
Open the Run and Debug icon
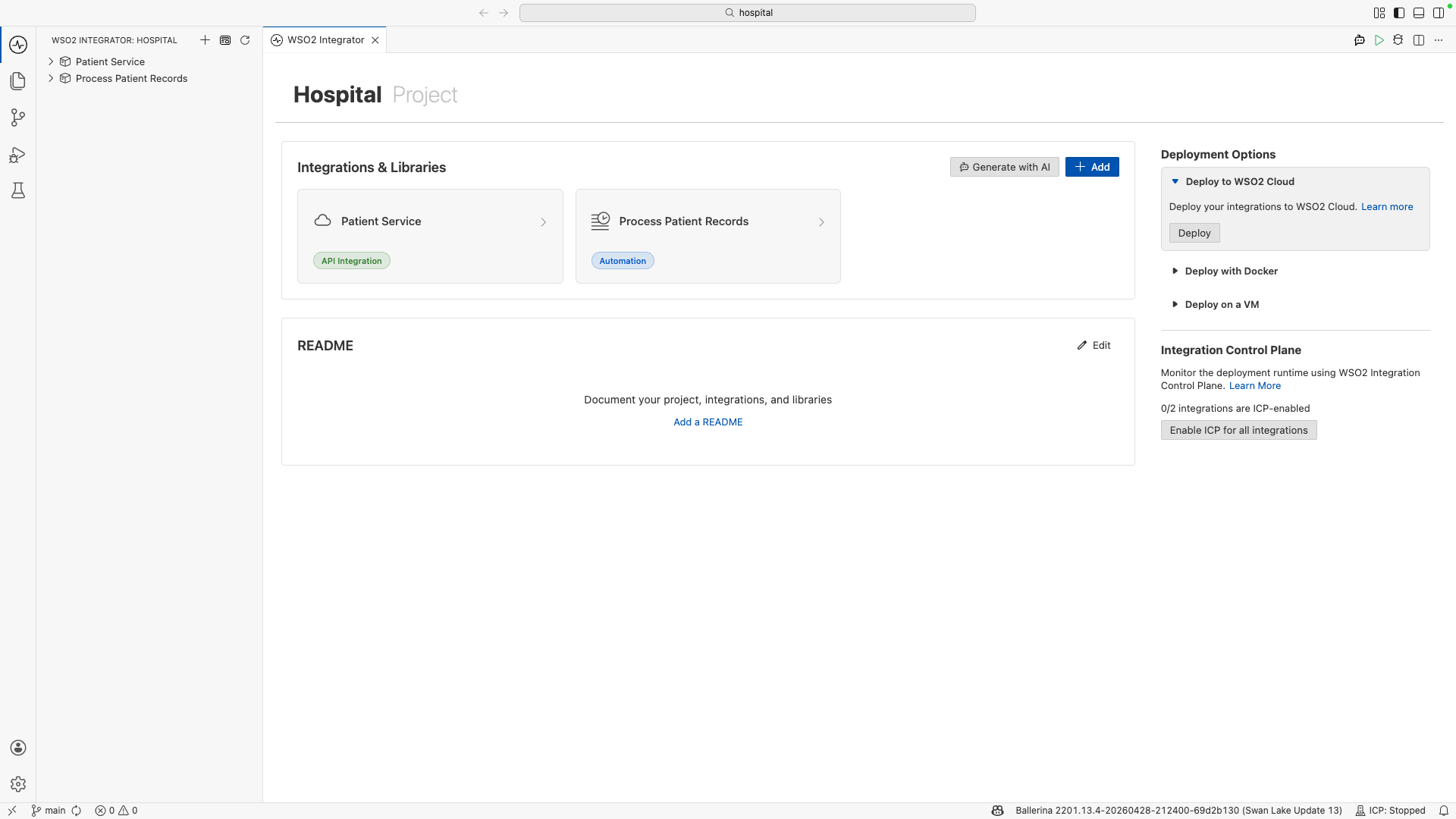(x=18, y=155)
